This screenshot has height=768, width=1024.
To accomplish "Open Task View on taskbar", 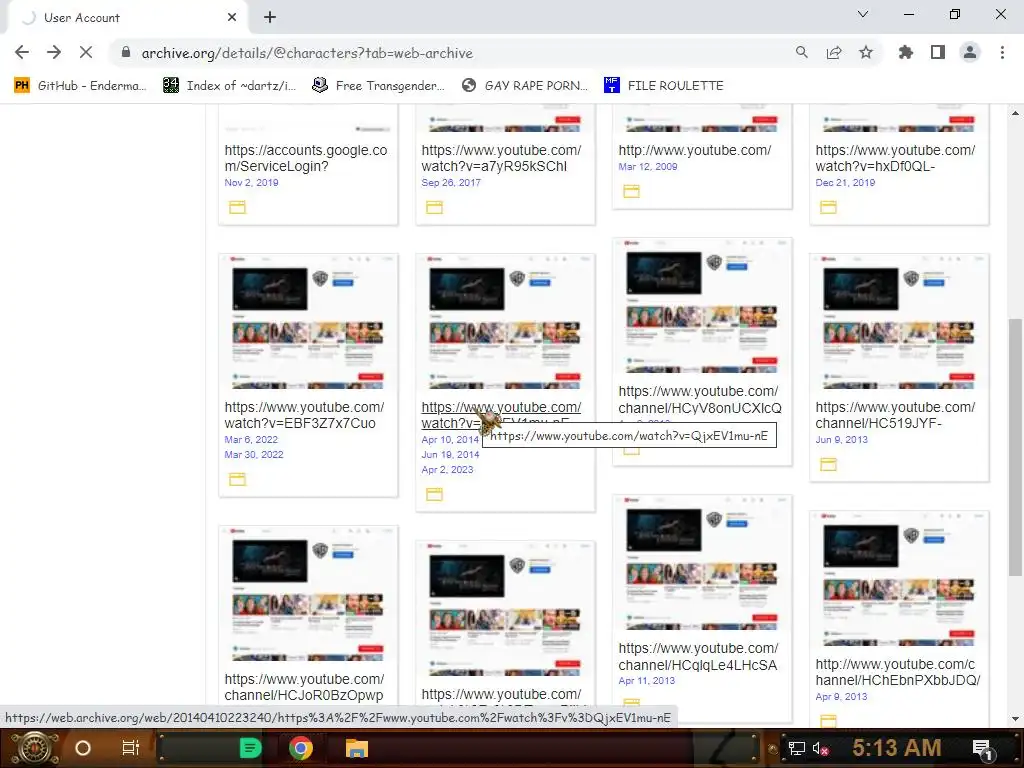I will point(131,748).
